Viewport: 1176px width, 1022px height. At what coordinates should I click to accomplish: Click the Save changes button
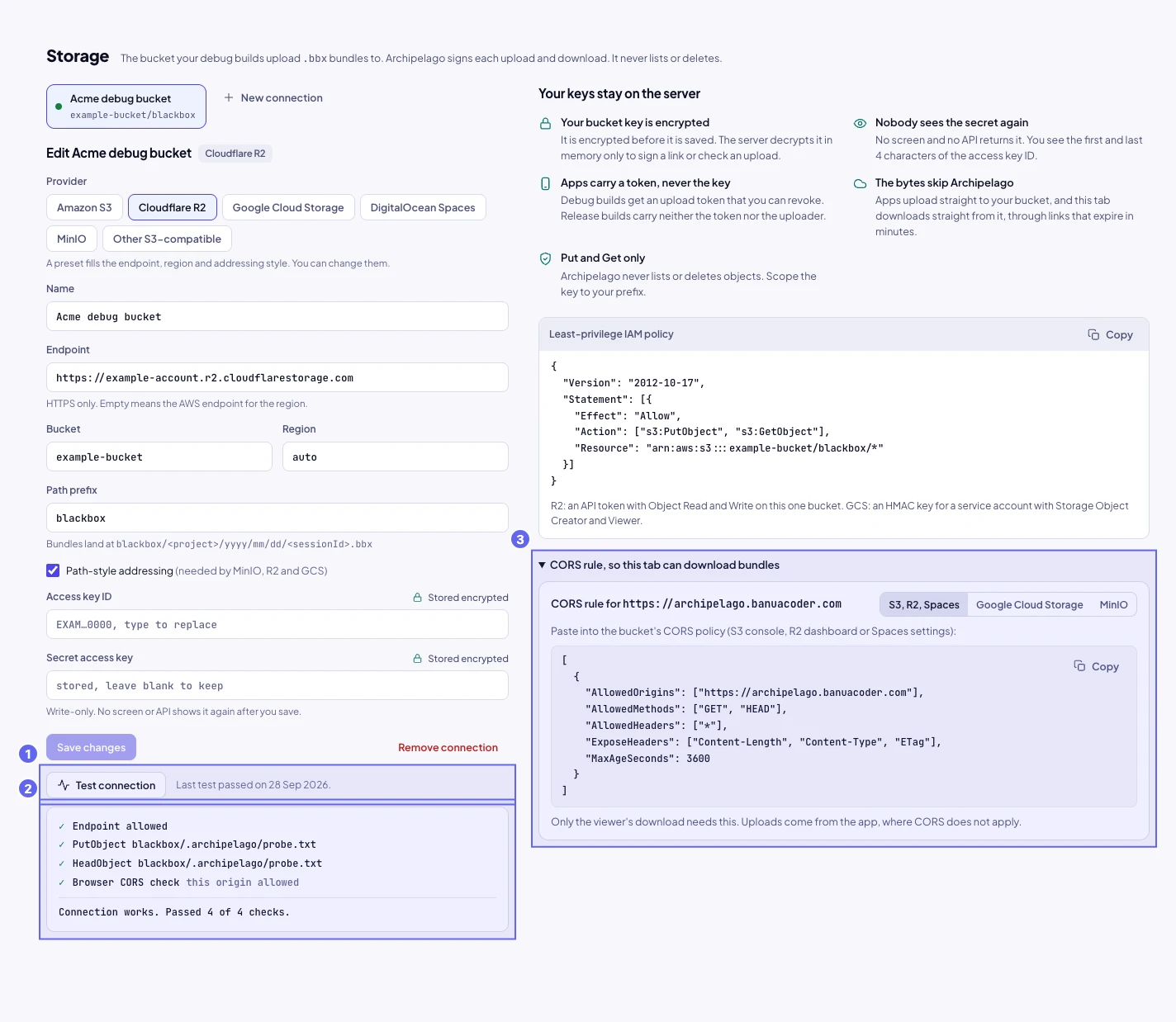92,747
